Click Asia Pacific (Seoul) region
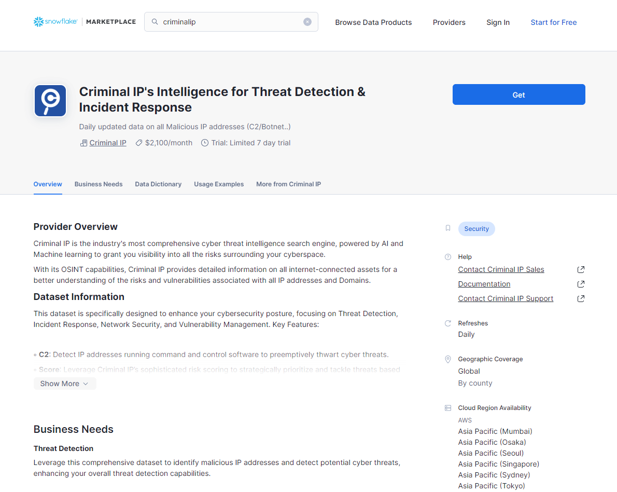The image size is (617, 492). tap(491, 453)
